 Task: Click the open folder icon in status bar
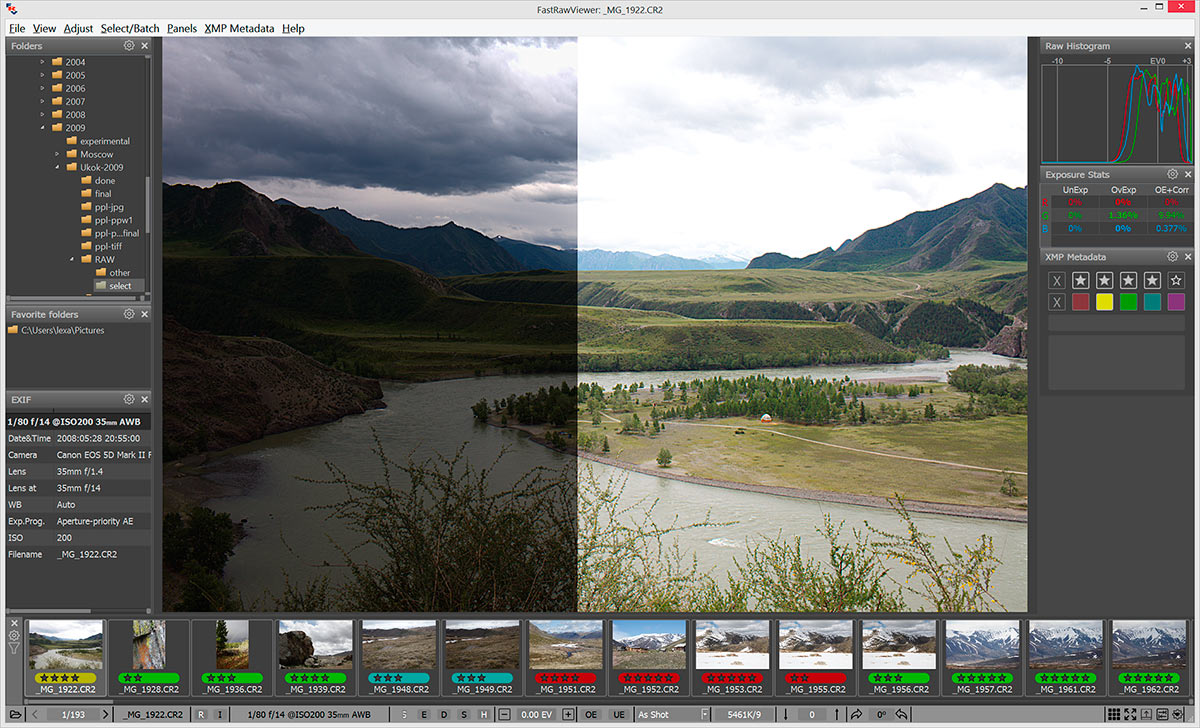coord(12,714)
